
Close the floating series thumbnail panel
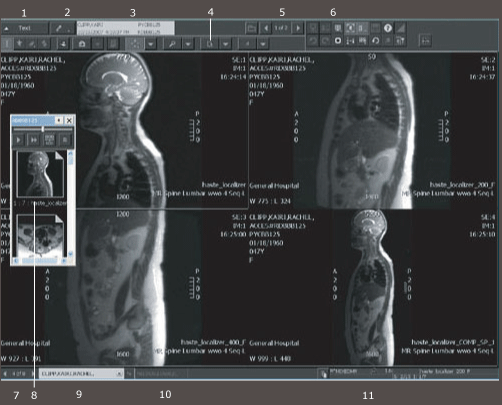point(69,120)
